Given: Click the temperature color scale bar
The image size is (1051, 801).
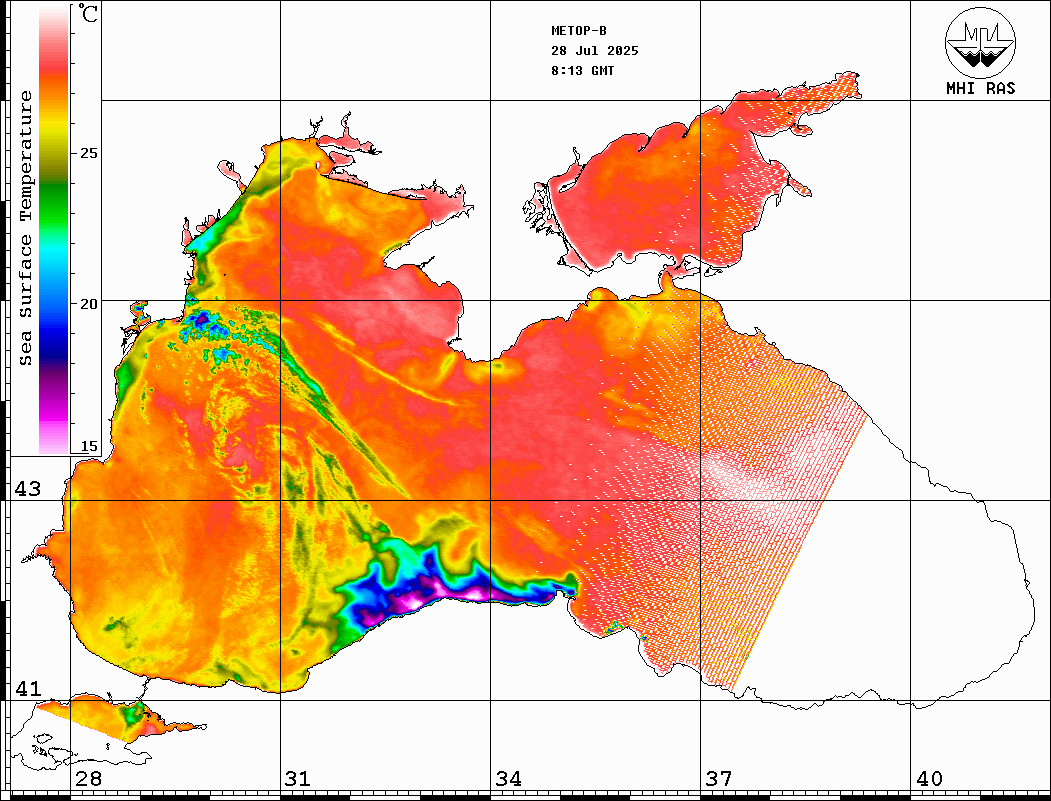Looking at the screenshot, I should pos(54,231).
